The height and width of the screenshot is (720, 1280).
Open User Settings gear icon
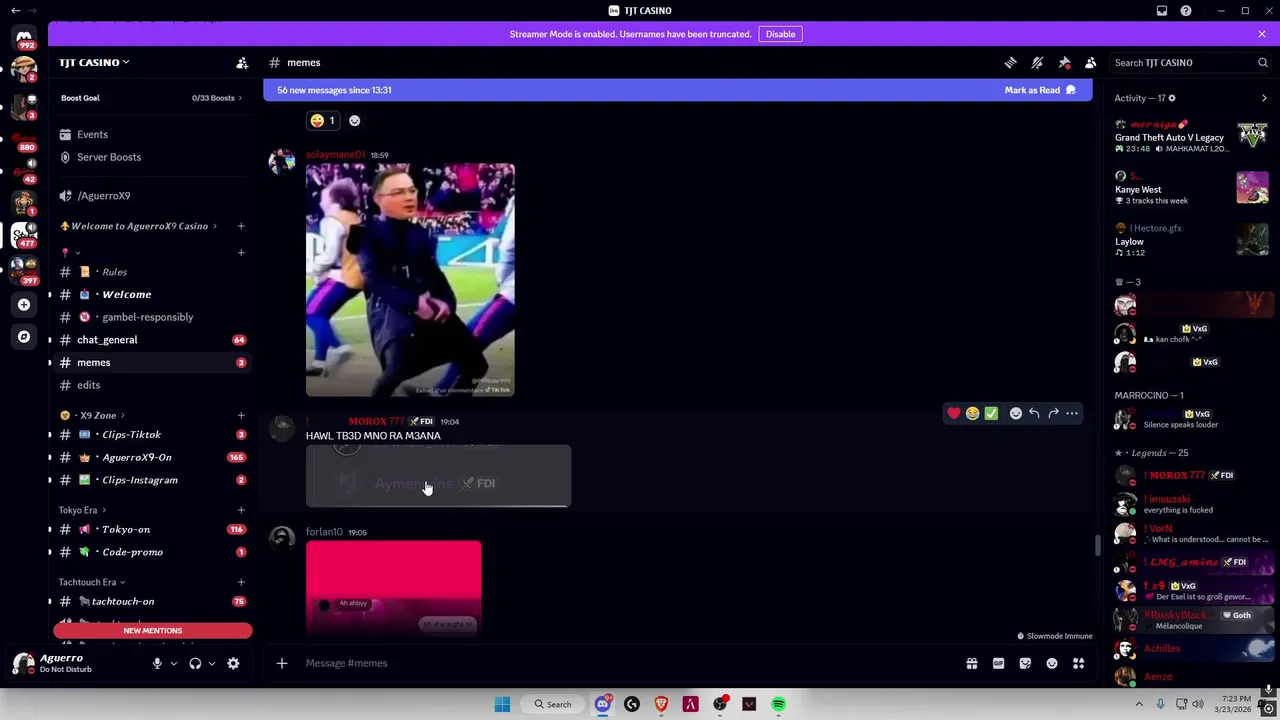(233, 663)
